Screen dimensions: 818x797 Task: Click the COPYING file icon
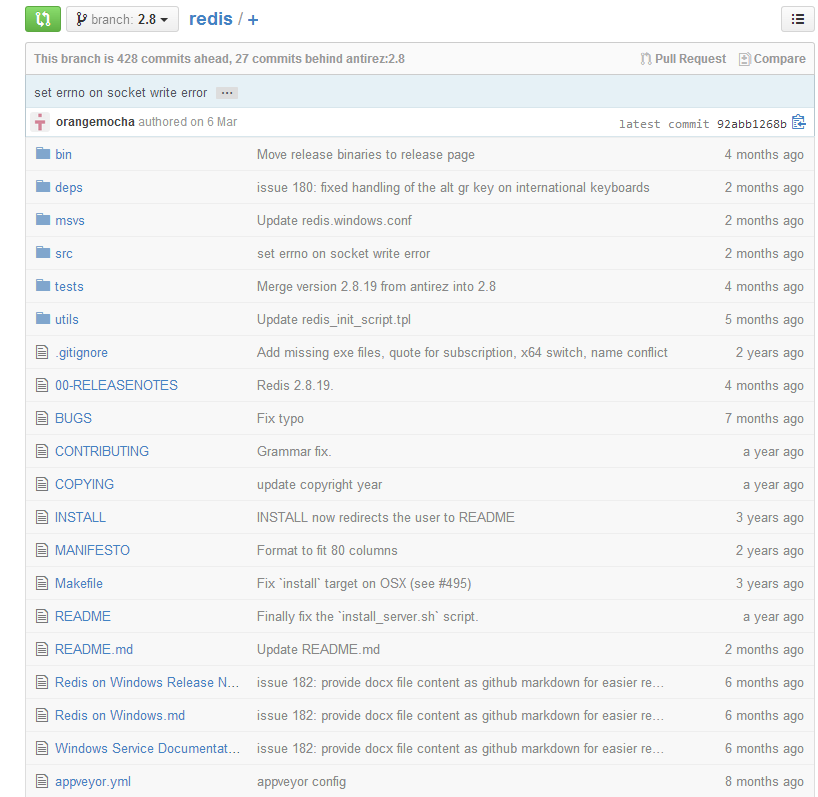click(42, 484)
